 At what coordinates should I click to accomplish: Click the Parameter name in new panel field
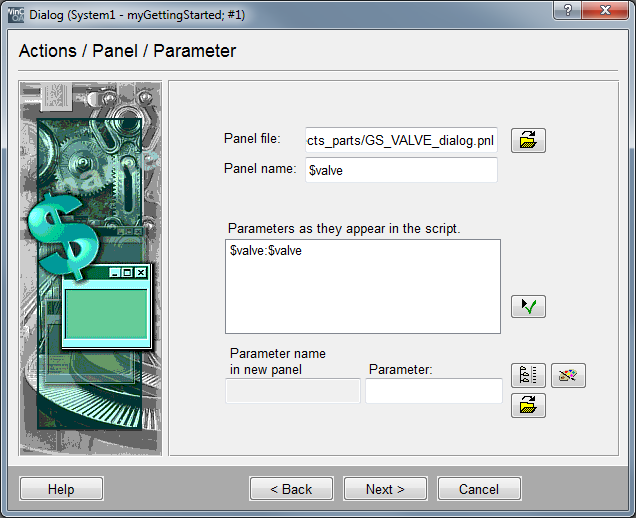293,391
